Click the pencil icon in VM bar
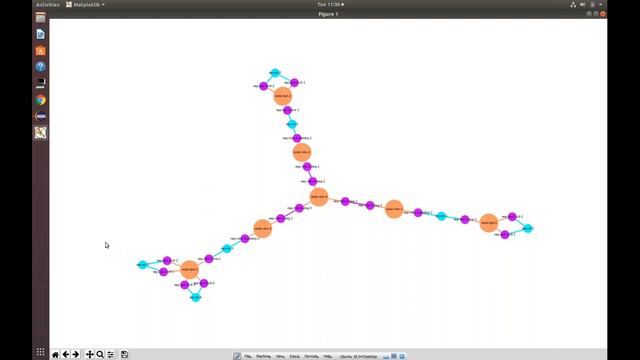The image size is (640, 360). [237, 356]
